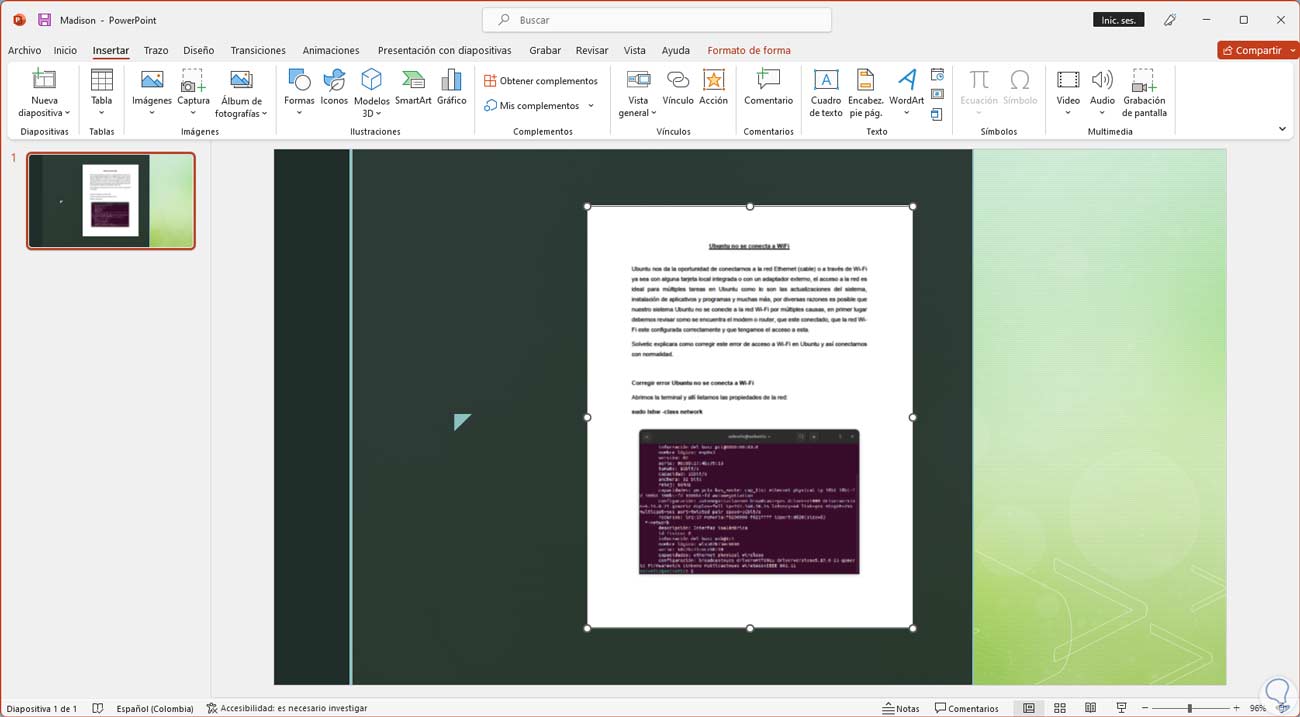Zoom in with the plus button
This screenshot has height=717, width=1300.
[1235, 708]
